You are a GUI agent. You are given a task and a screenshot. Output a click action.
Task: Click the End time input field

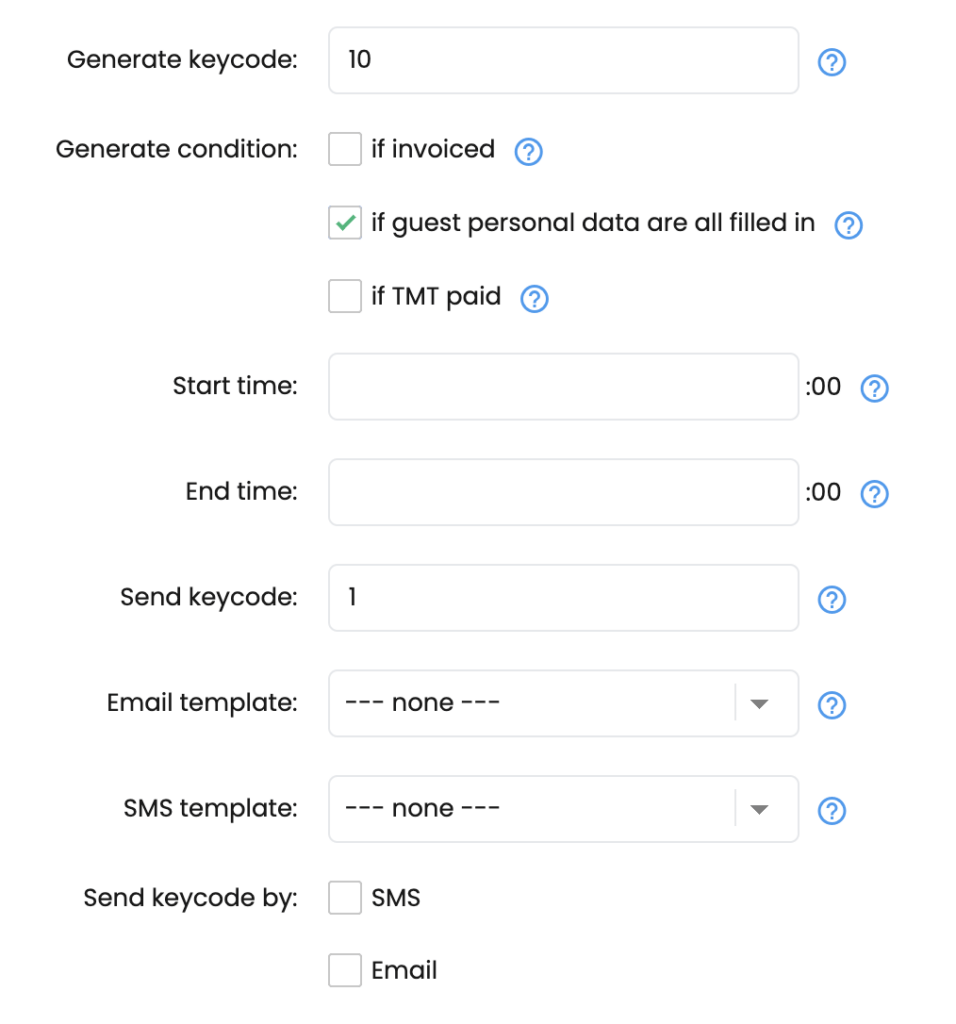563,492
